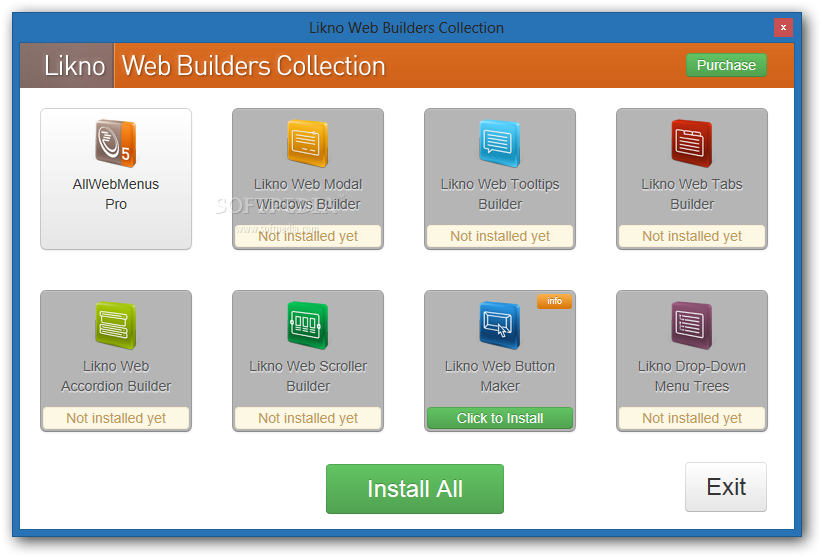The image size is (822, 557).
Task: Select the Likno Web Scroller Builder label
Action: (308, 376)
